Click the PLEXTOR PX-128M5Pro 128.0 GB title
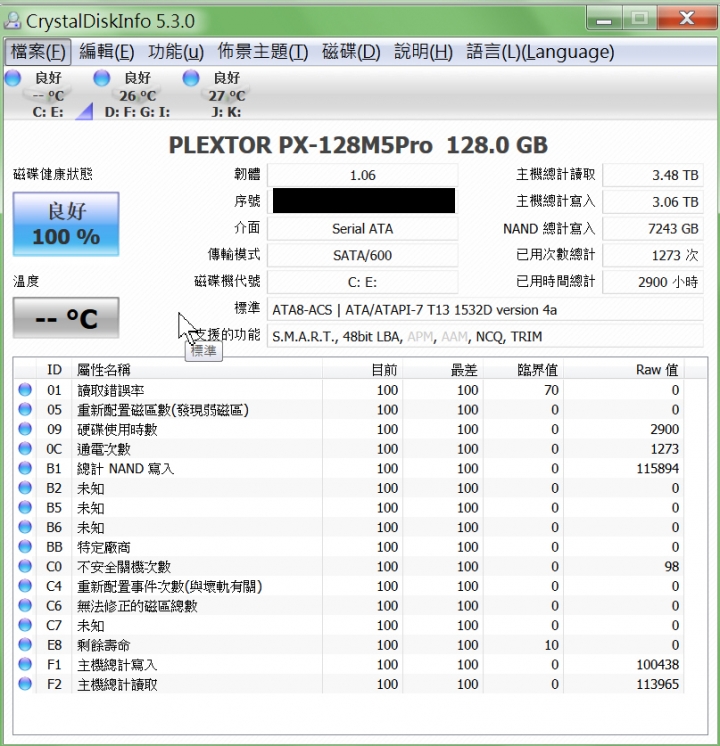The height and width of the screenshot is (746, 720). [358, 145]
